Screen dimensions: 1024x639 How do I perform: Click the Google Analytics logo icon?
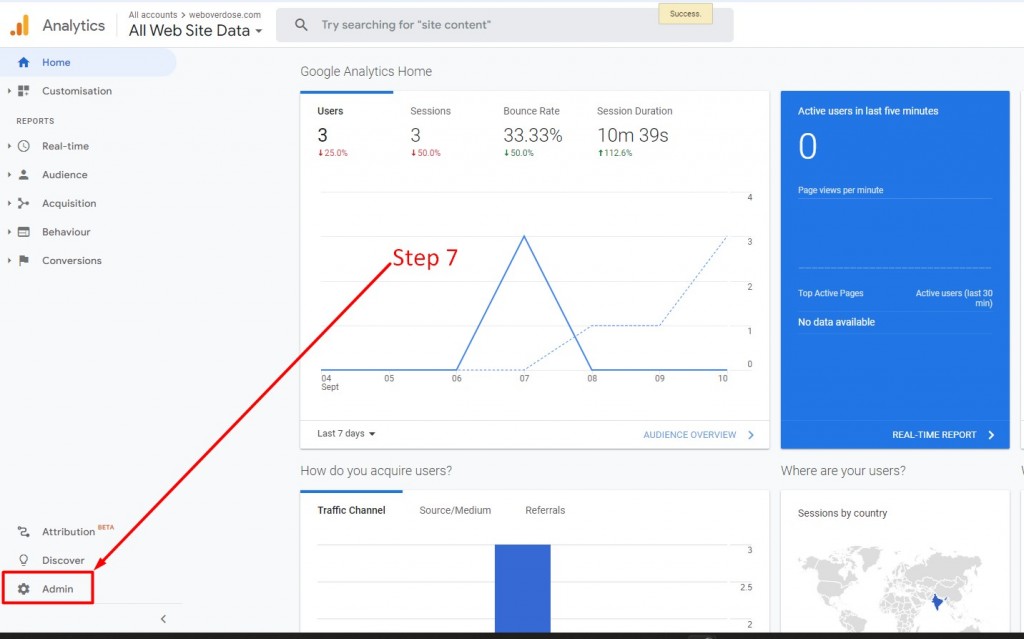point(20,25)
